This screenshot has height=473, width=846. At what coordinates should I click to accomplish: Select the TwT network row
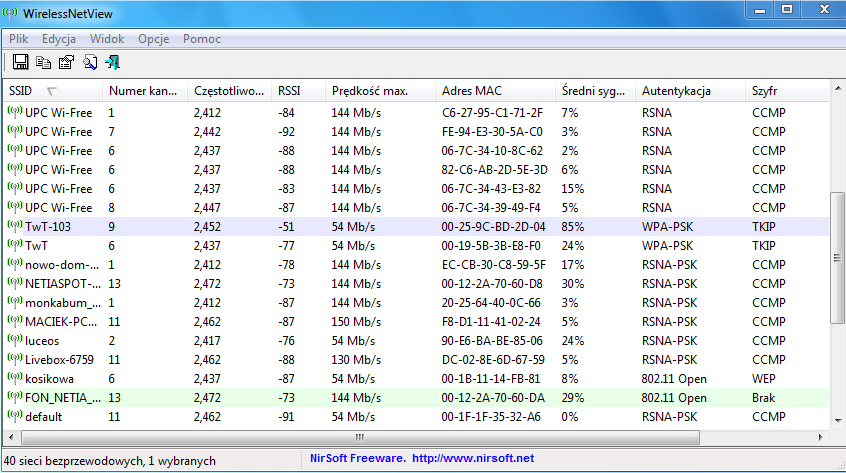(x=417, y=245)
